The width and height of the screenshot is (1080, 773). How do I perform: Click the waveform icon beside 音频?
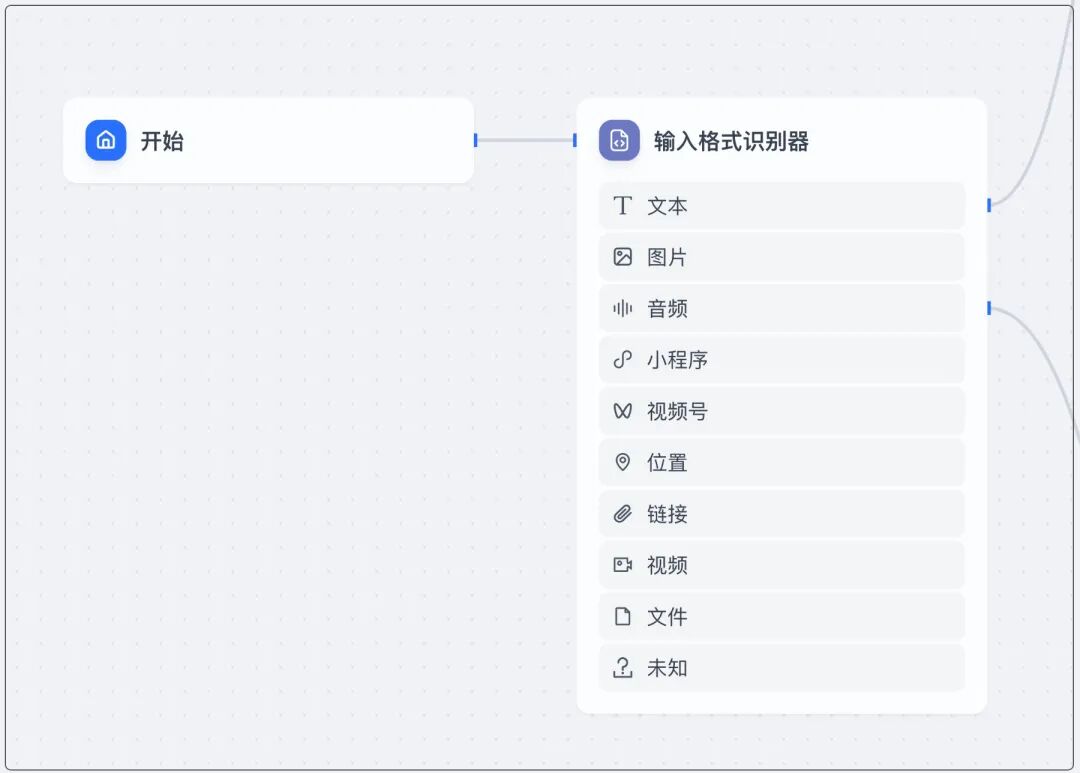tap(623, 308)
